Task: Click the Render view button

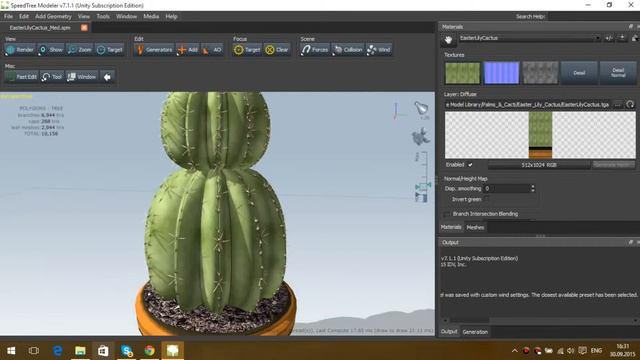Action: click(20, 50)
